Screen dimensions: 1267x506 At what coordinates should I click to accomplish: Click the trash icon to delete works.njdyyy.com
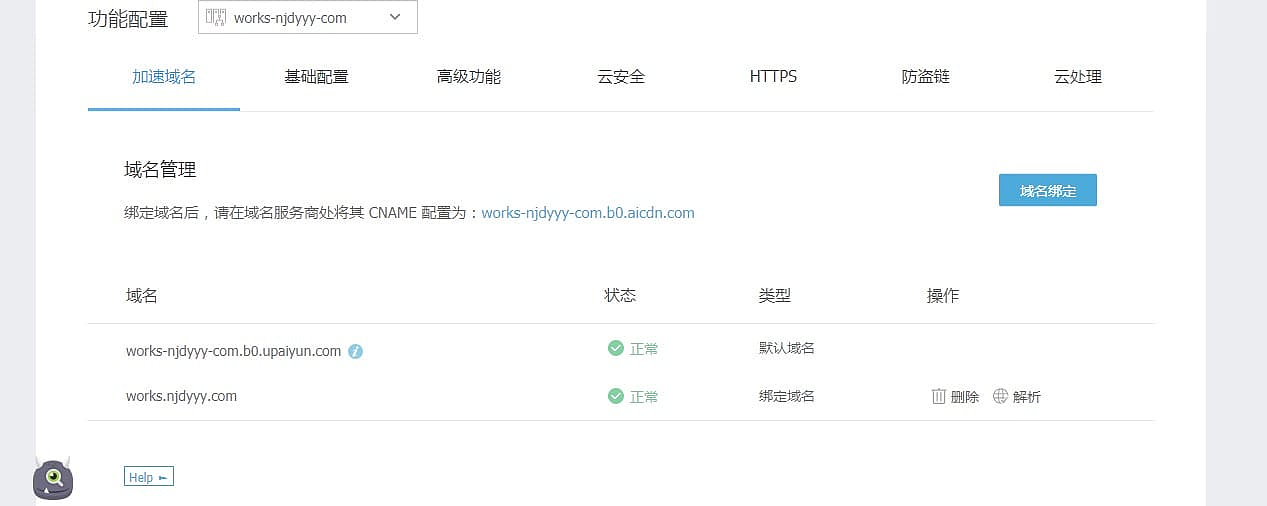[x=939, y=396]
